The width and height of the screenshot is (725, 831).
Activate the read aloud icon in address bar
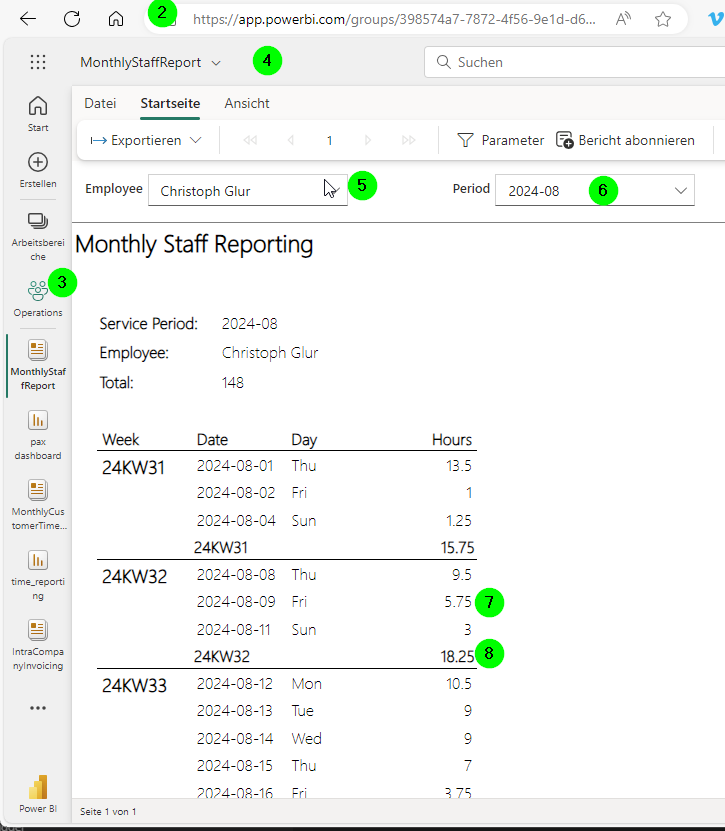624,20
